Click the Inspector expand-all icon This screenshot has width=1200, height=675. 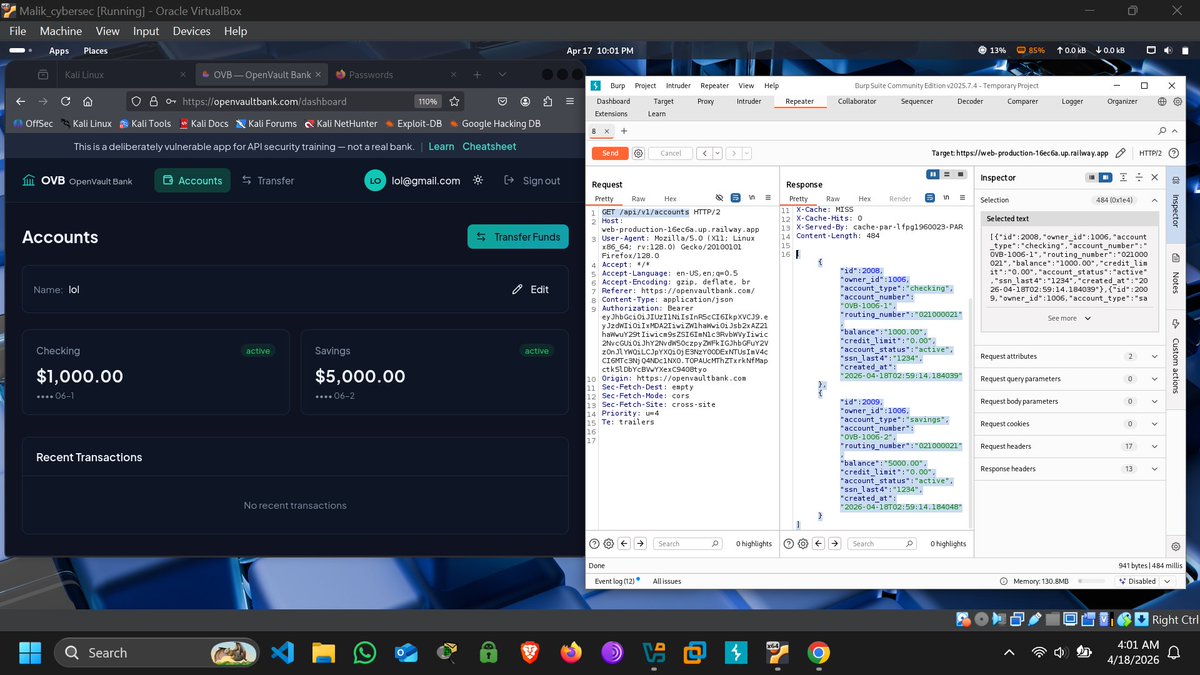(x=1123, y=177)
